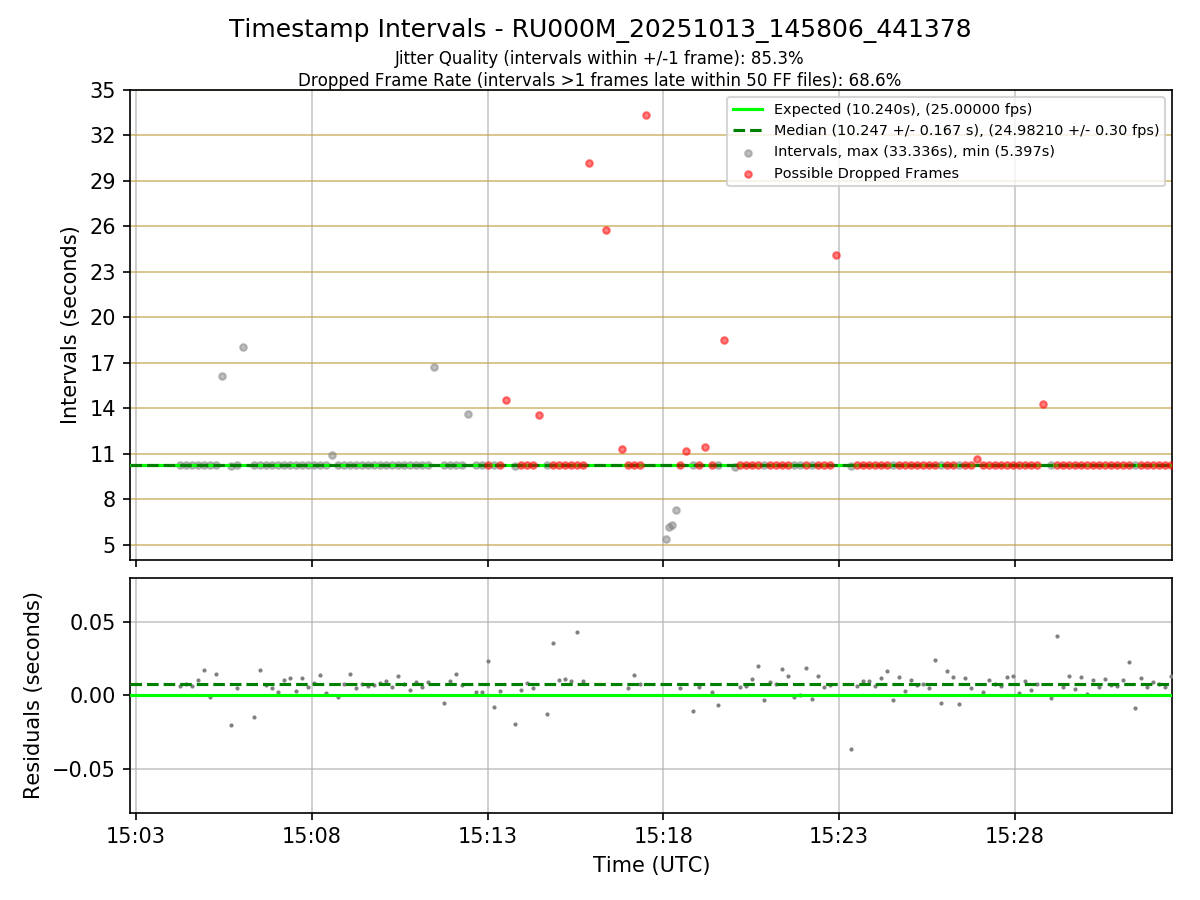Click the plot title 'Timestamp Intervals - RU000M_20251013_145806_441378'
This screenshot has height=900, width=1200.
(600, 29)
